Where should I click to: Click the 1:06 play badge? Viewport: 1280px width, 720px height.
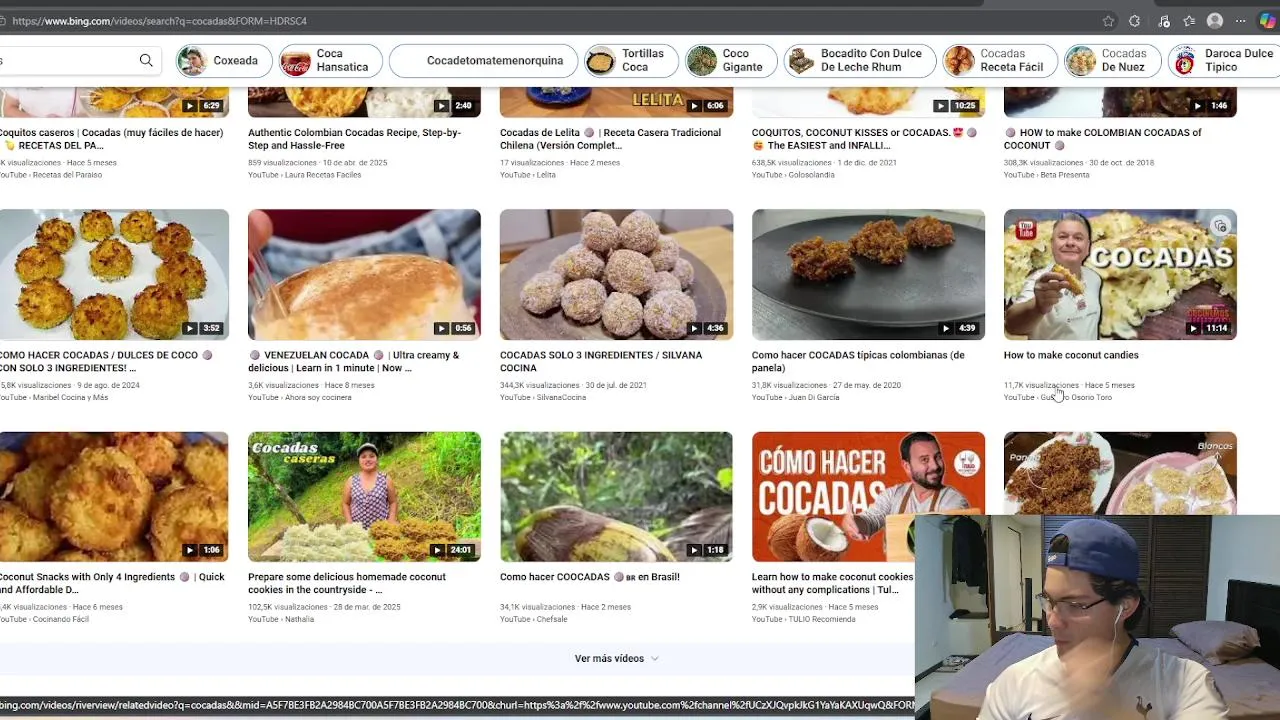point(201,550)
